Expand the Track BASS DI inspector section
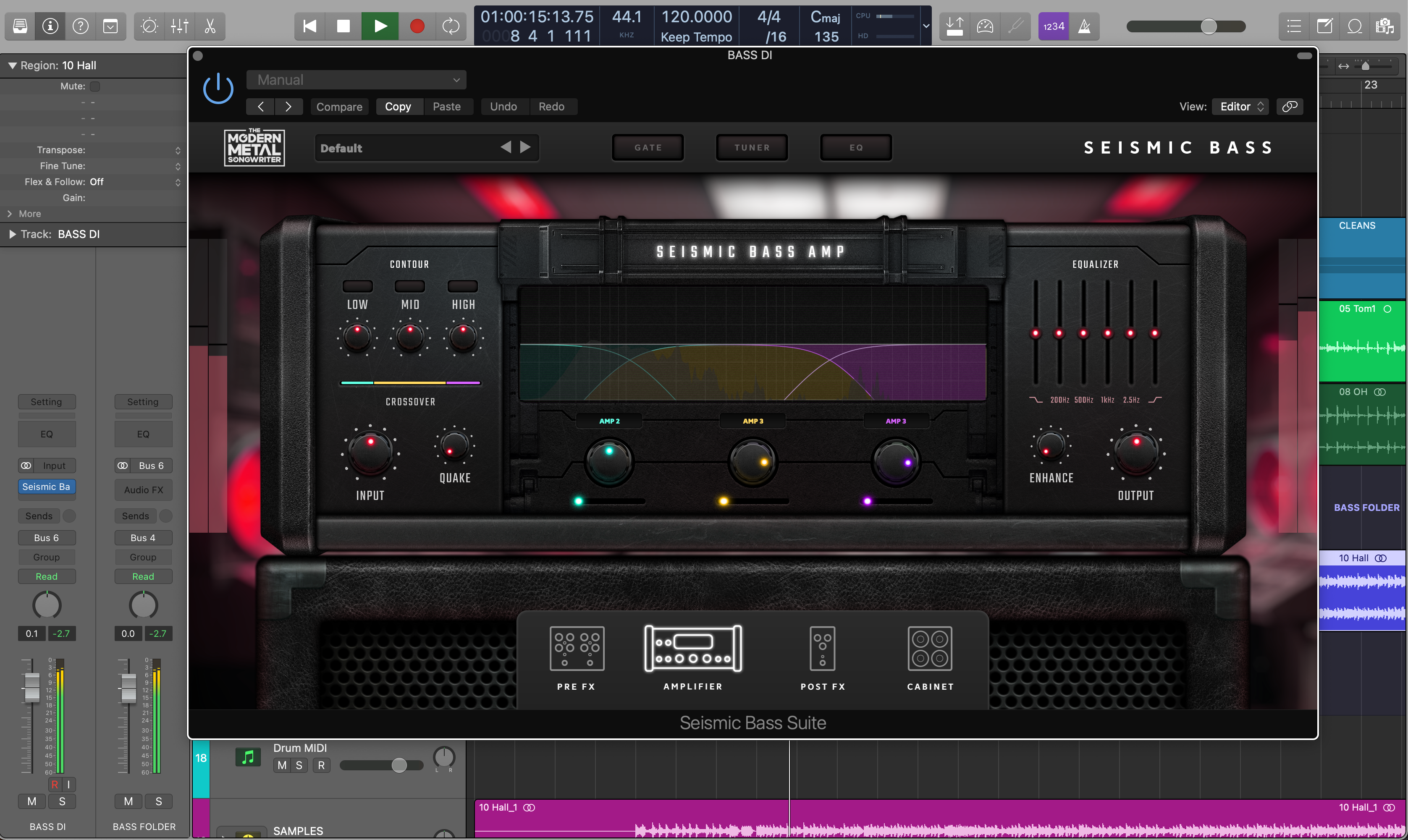 pos(13,234)
